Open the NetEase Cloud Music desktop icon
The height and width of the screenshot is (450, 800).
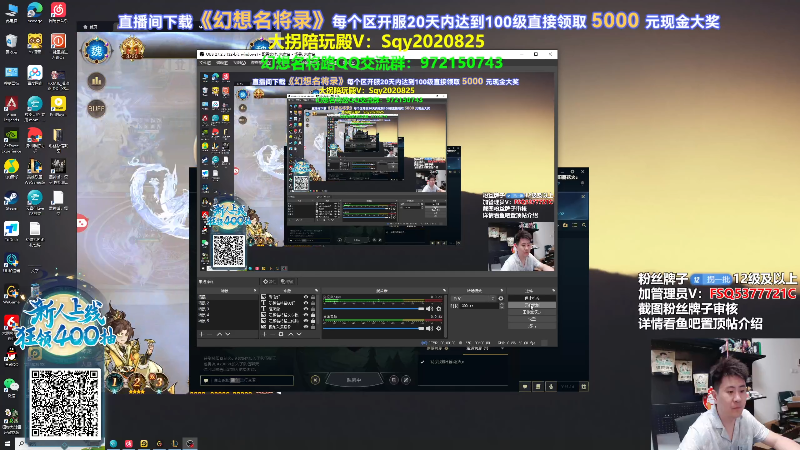pyautogui.click(x=58, y=13)
